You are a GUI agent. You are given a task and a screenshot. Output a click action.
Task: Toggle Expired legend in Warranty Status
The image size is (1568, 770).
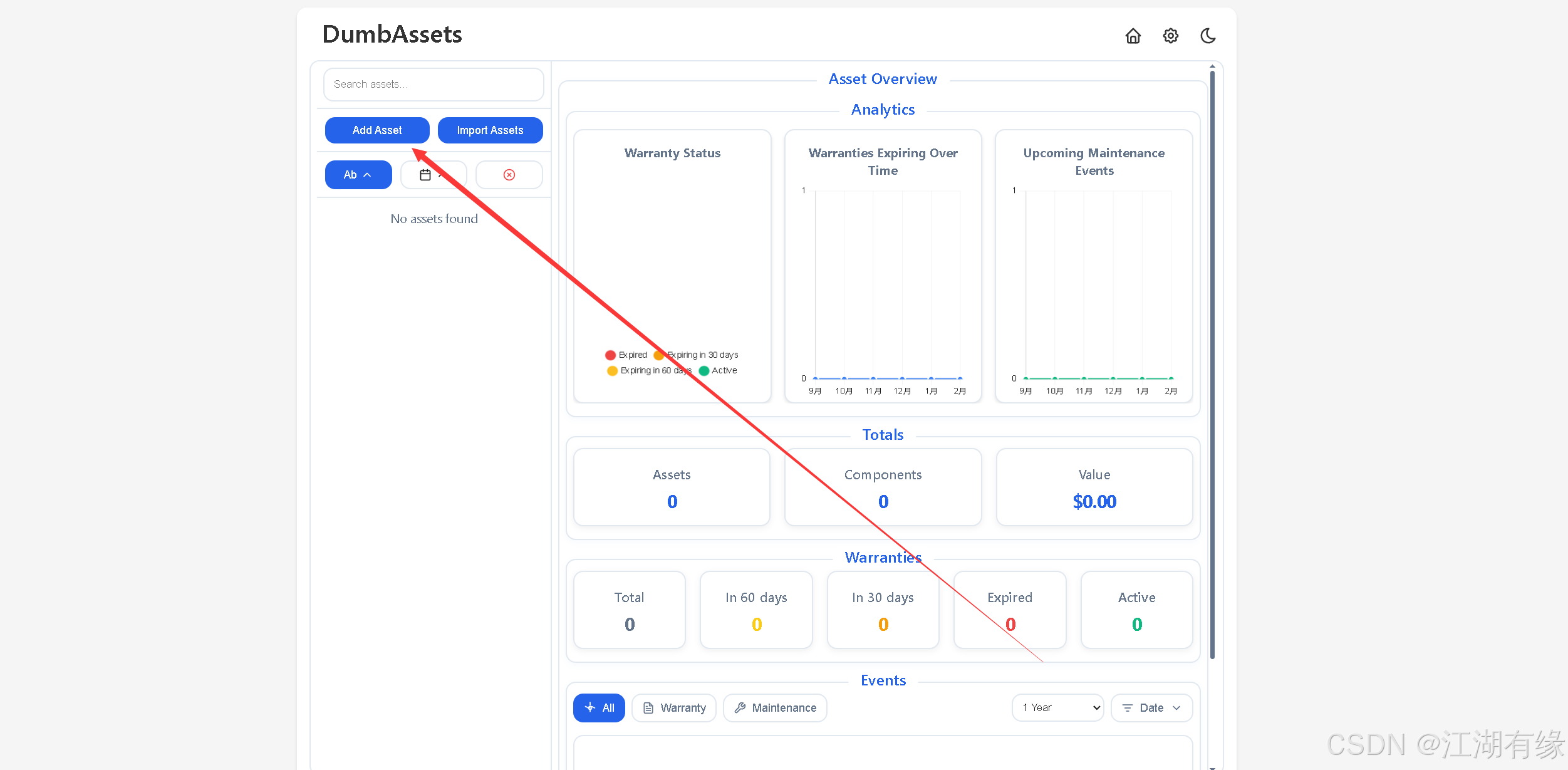click(x=626, y=355)
